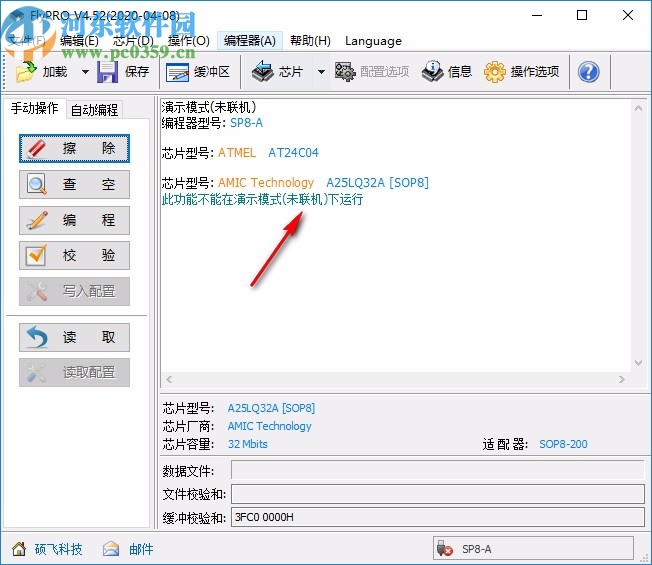Click the log scroll up arrow
This screenshot has height=565, width=652.
(638, 109)
